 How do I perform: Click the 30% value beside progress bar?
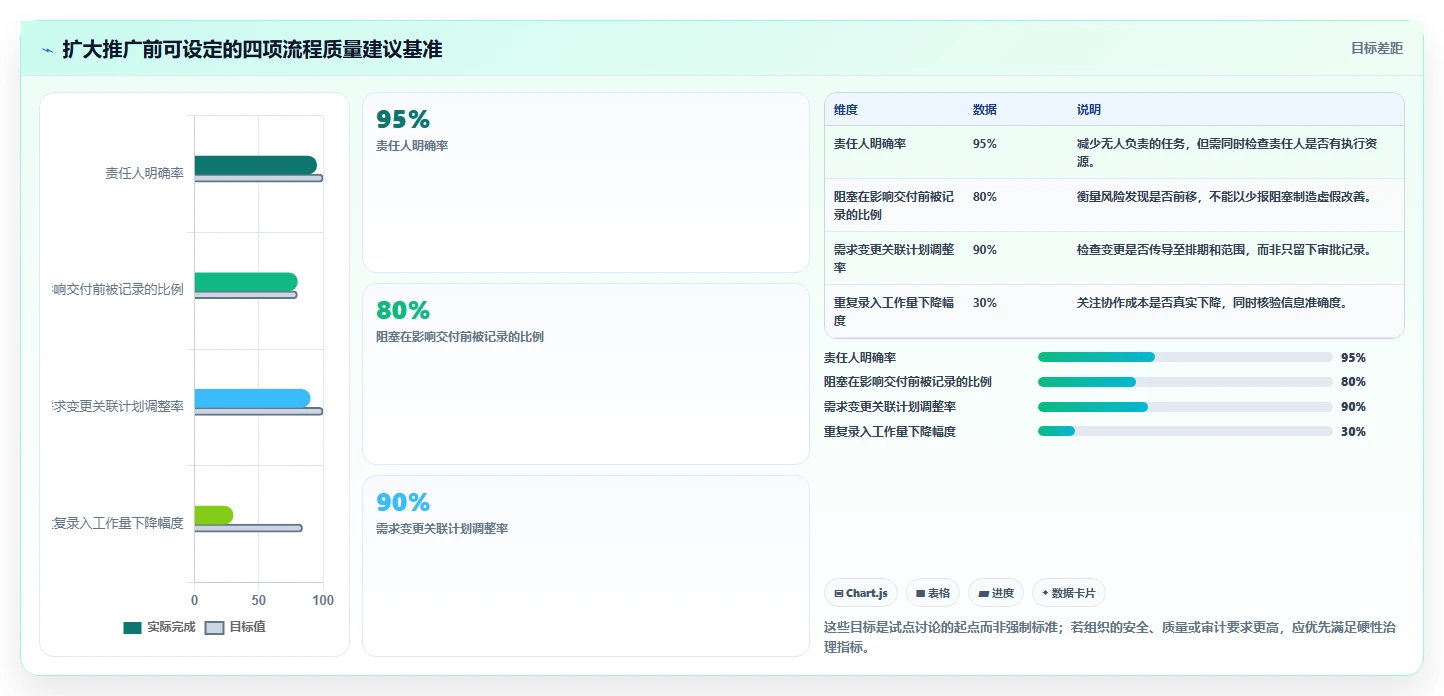tap(1353, 432)
